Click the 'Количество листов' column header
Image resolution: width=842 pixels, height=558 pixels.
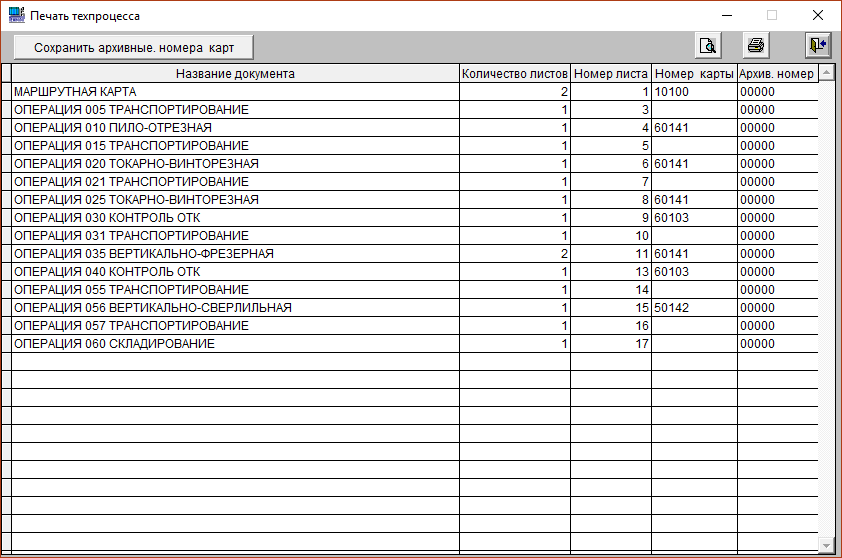coord(514,74)
